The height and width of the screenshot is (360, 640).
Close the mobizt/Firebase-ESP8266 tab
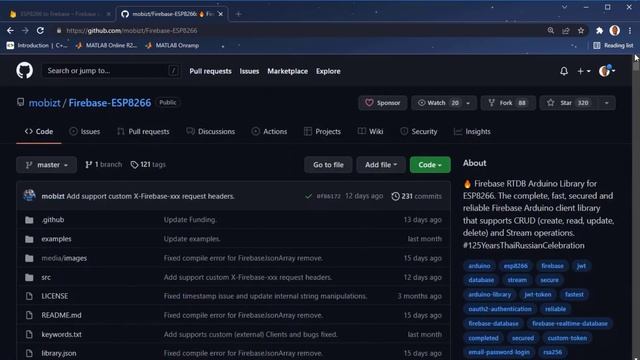[220, 14]
